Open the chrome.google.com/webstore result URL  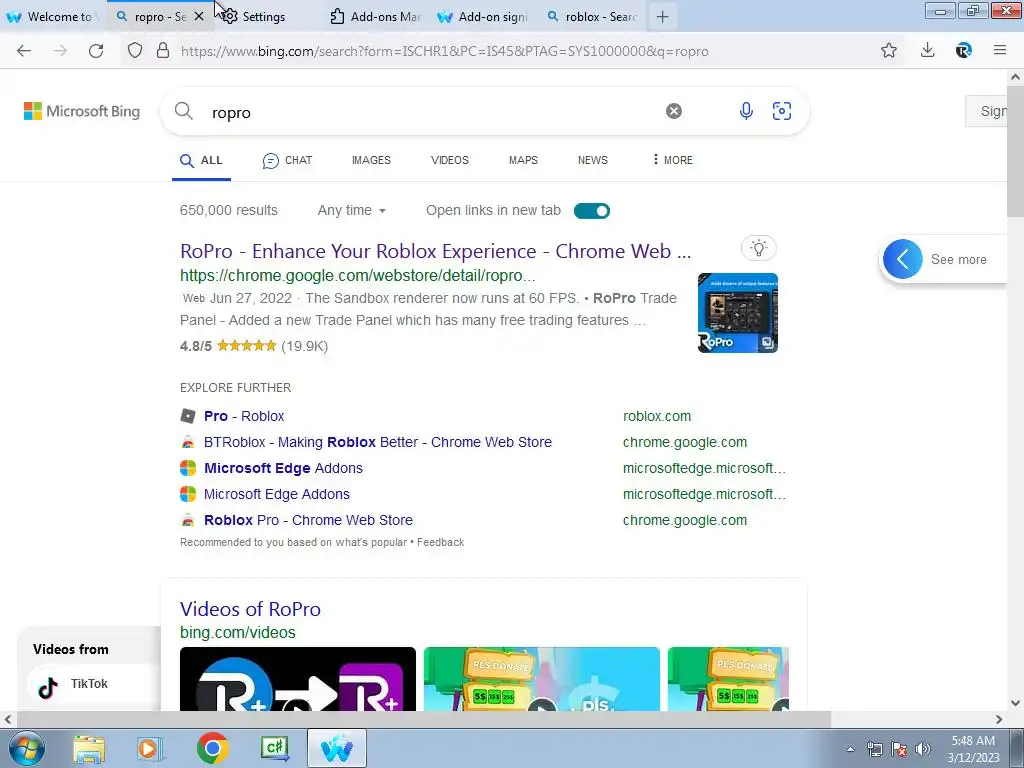click(x=358, y=276)
